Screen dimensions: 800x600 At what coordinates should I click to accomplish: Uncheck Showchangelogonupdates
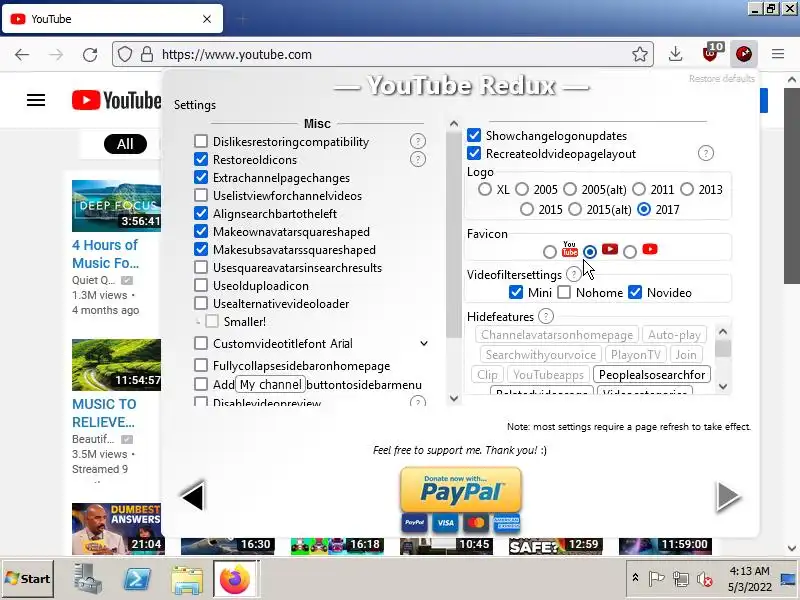tap(474, 135)
